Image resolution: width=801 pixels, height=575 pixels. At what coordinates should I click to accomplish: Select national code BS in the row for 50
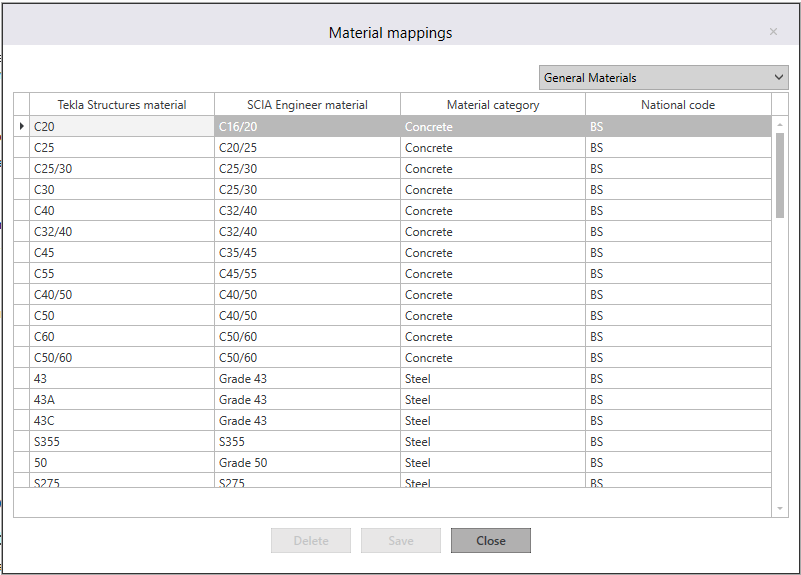pyautogui.click(x=678, y=462)
